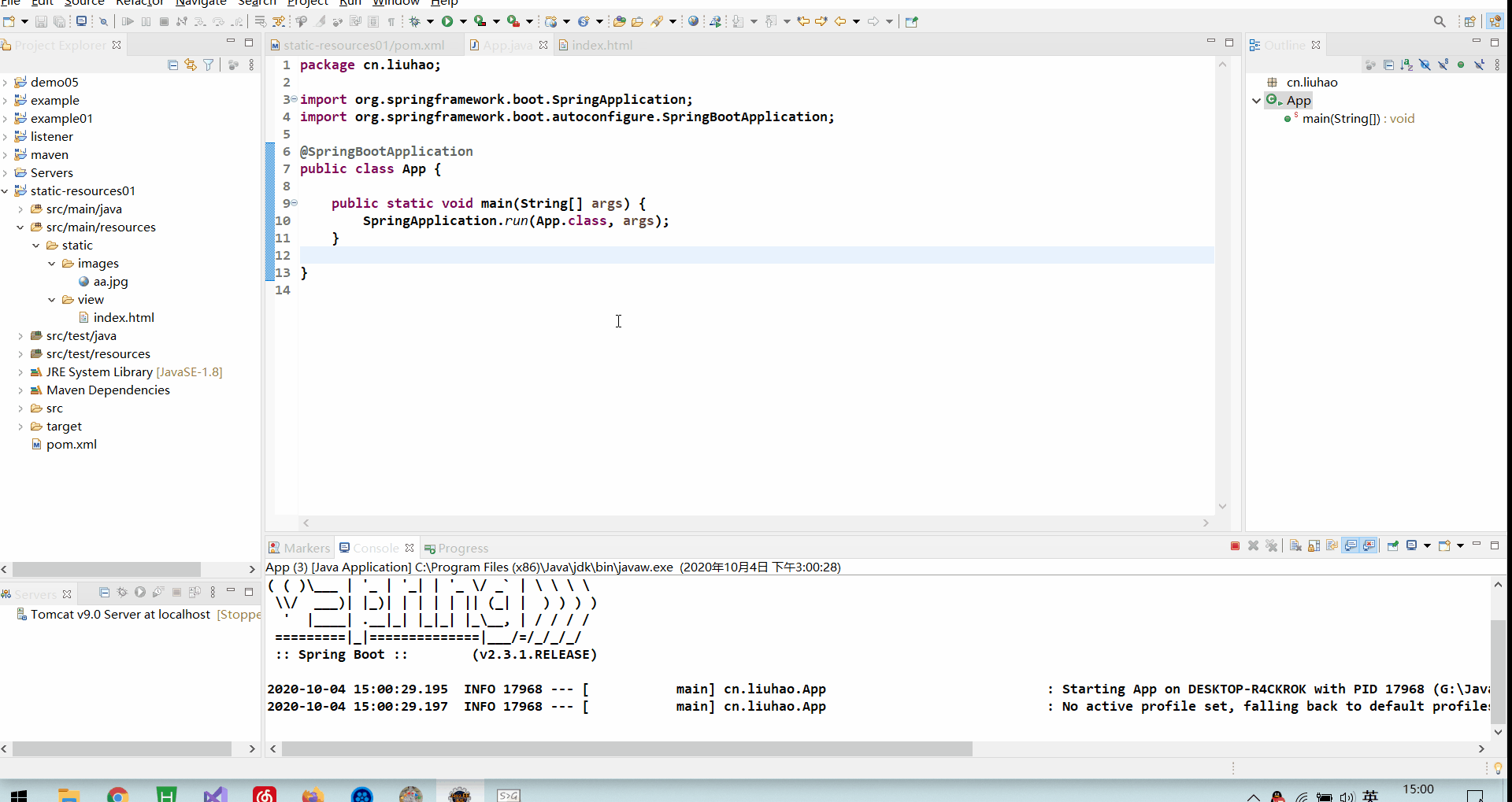The image size is (1512, 802).
Task: Open the Run button dropdown arrow
Action: 463,21
